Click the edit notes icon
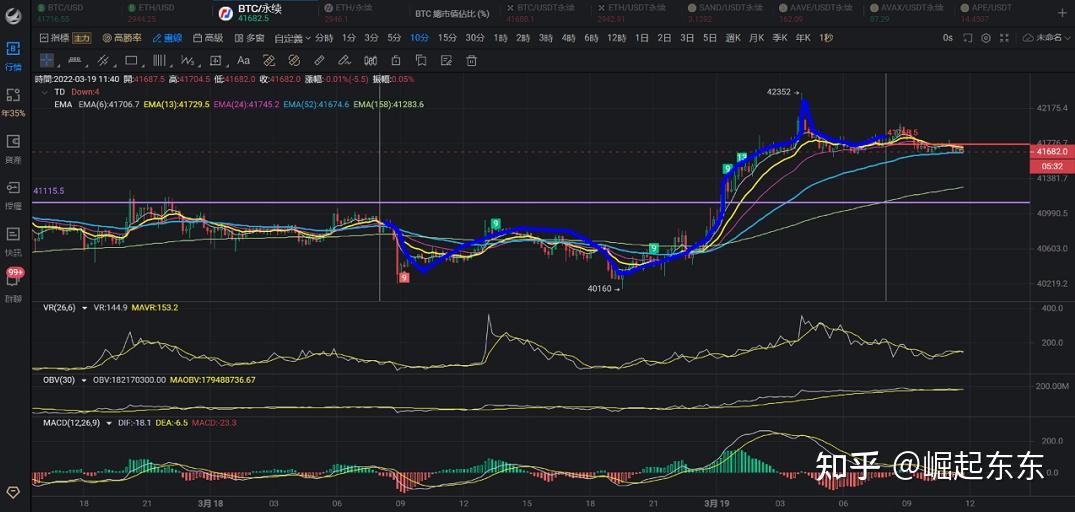 446,60
